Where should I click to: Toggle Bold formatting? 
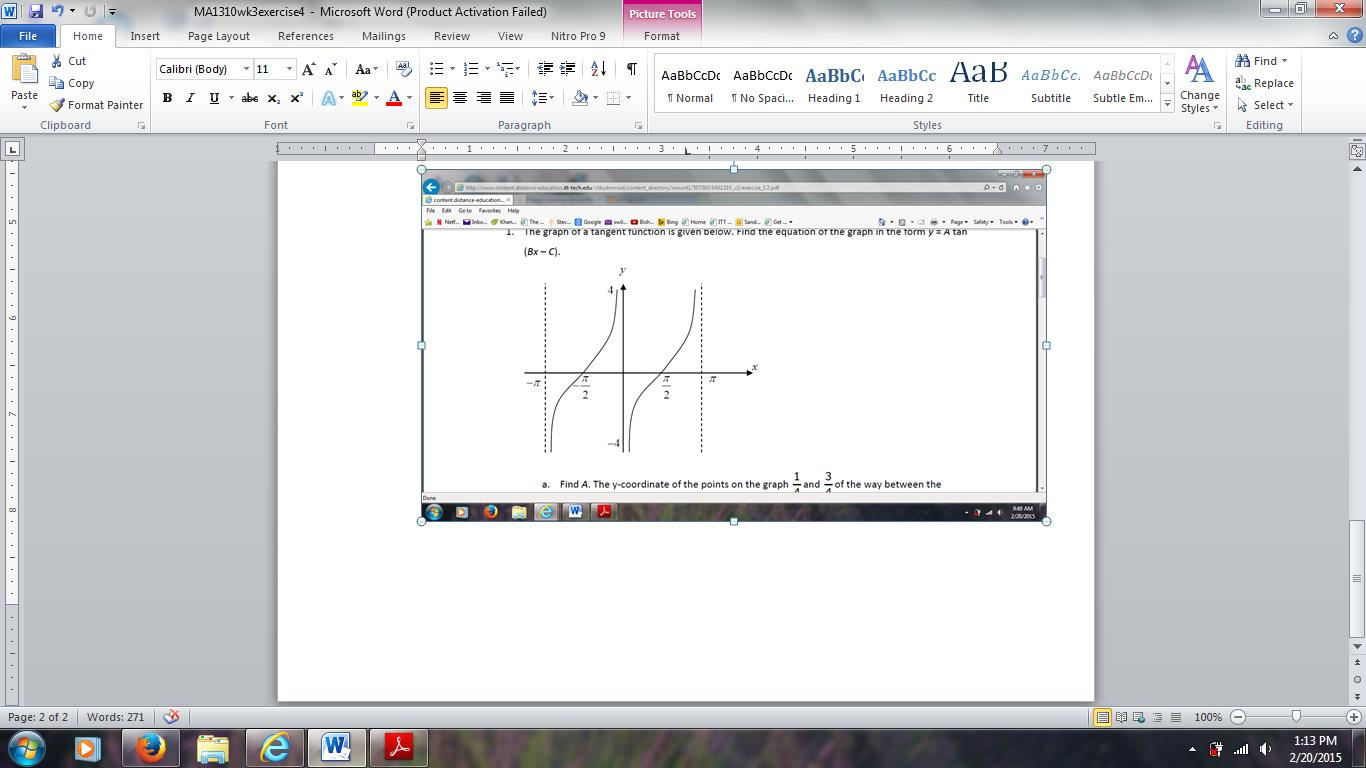[x=167, y=99]
